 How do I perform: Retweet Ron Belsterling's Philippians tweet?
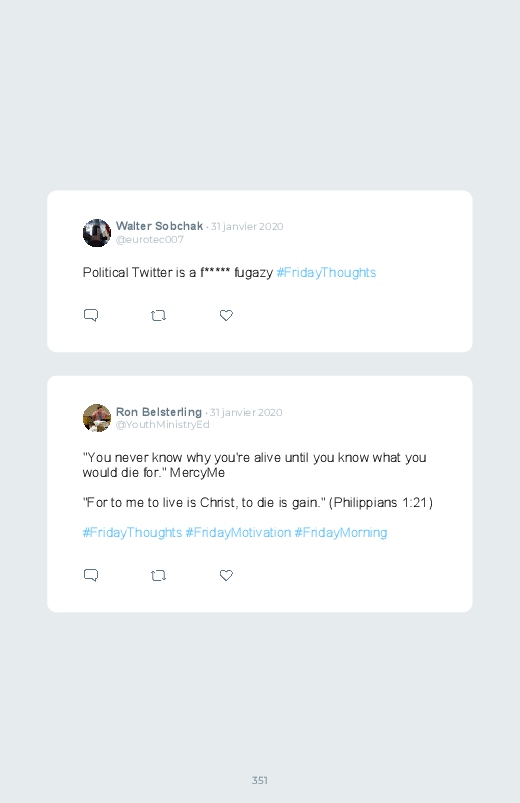[x=158, y=576]
